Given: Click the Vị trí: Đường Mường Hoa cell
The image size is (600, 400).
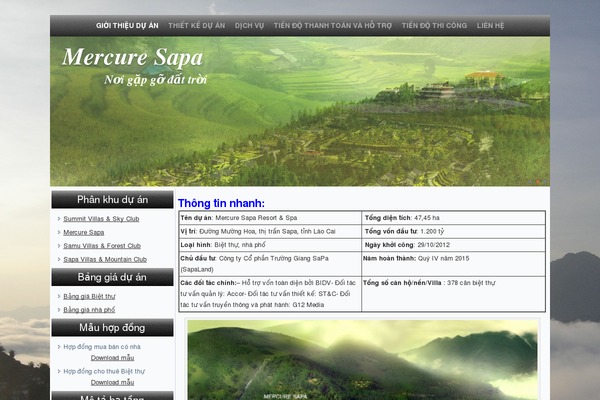Looking at the screenshot, I should [270, 232].
